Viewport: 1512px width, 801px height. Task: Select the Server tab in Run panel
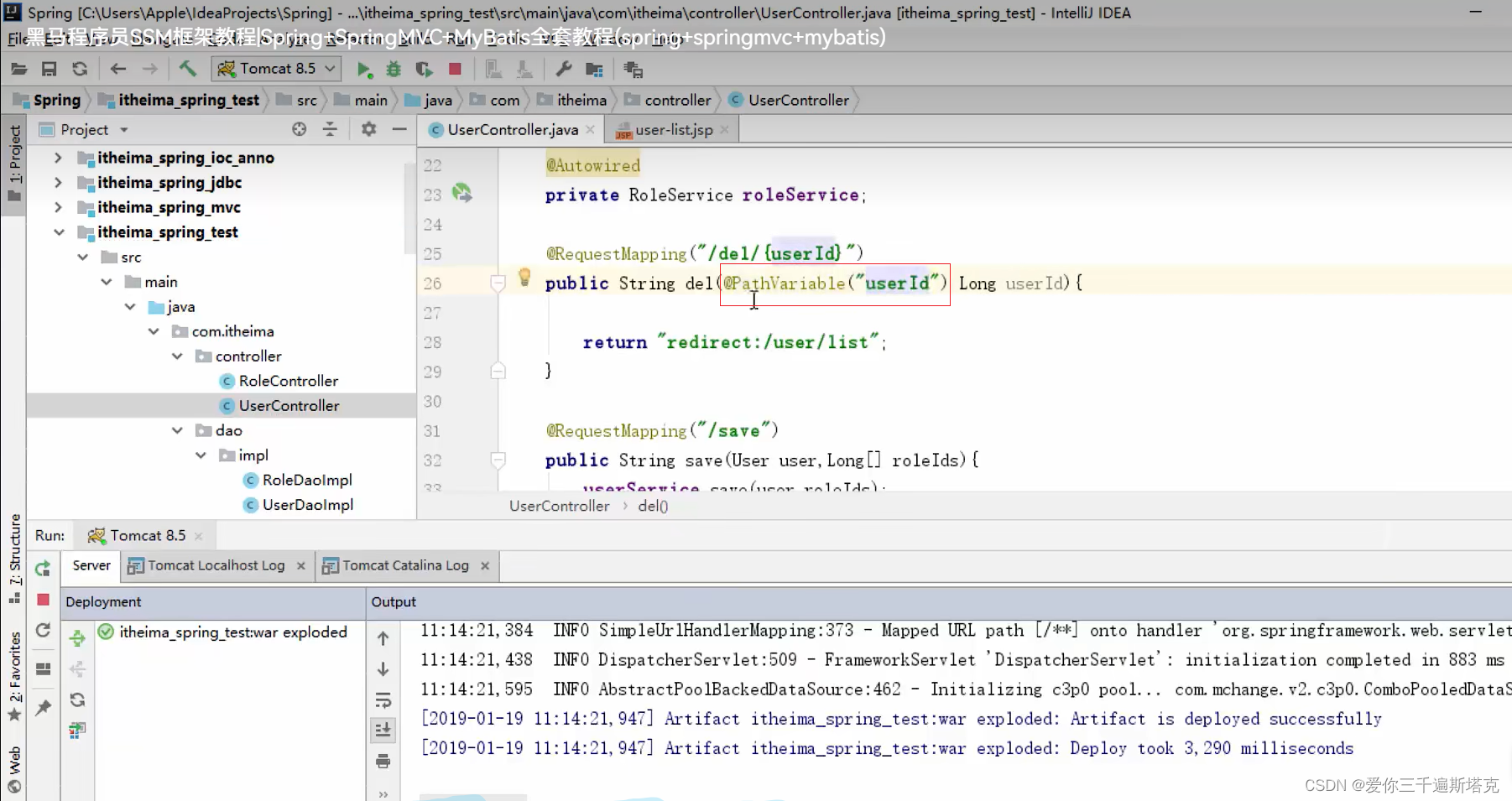(x=91, y=566)
